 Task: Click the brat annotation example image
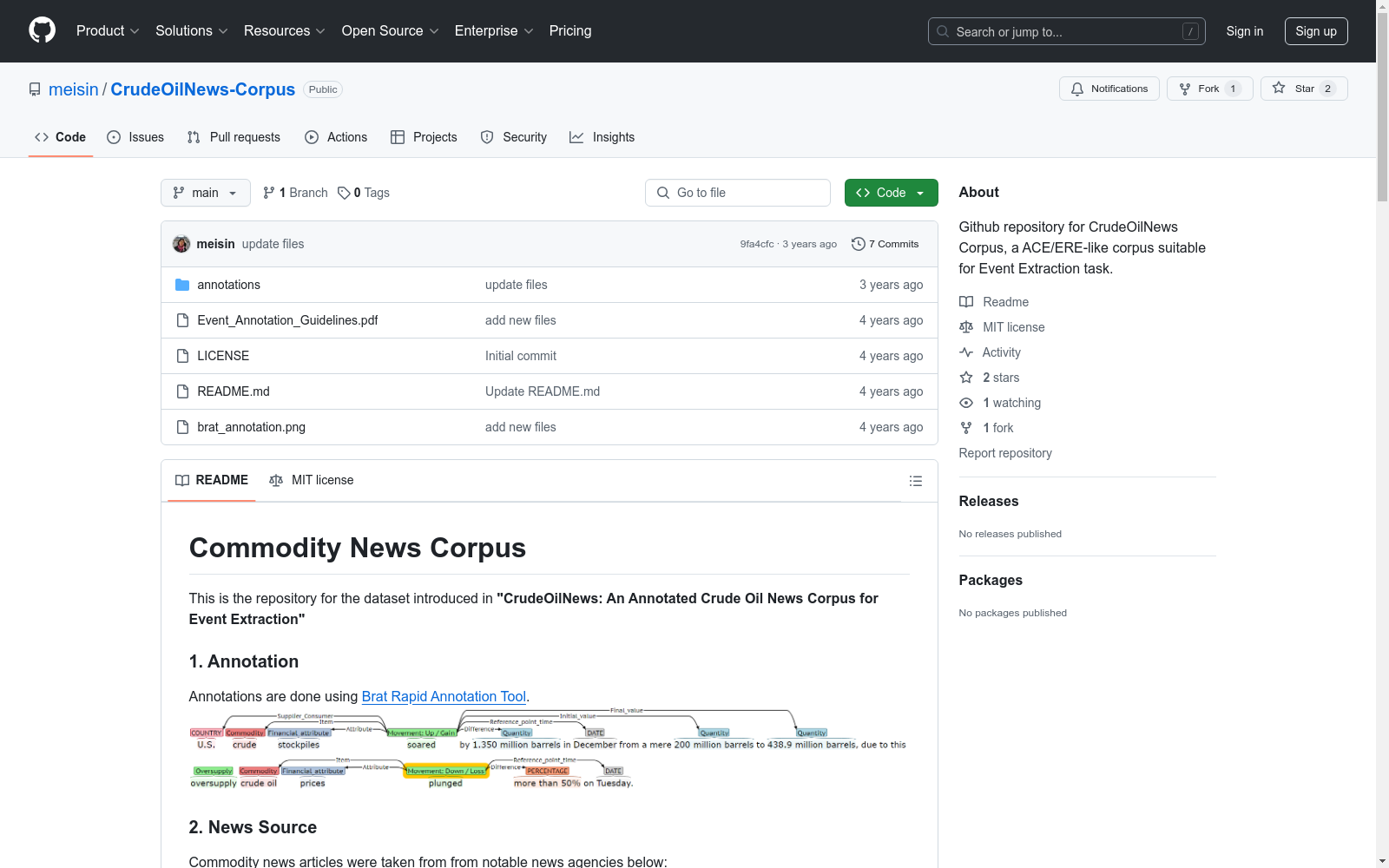(548, 748)
